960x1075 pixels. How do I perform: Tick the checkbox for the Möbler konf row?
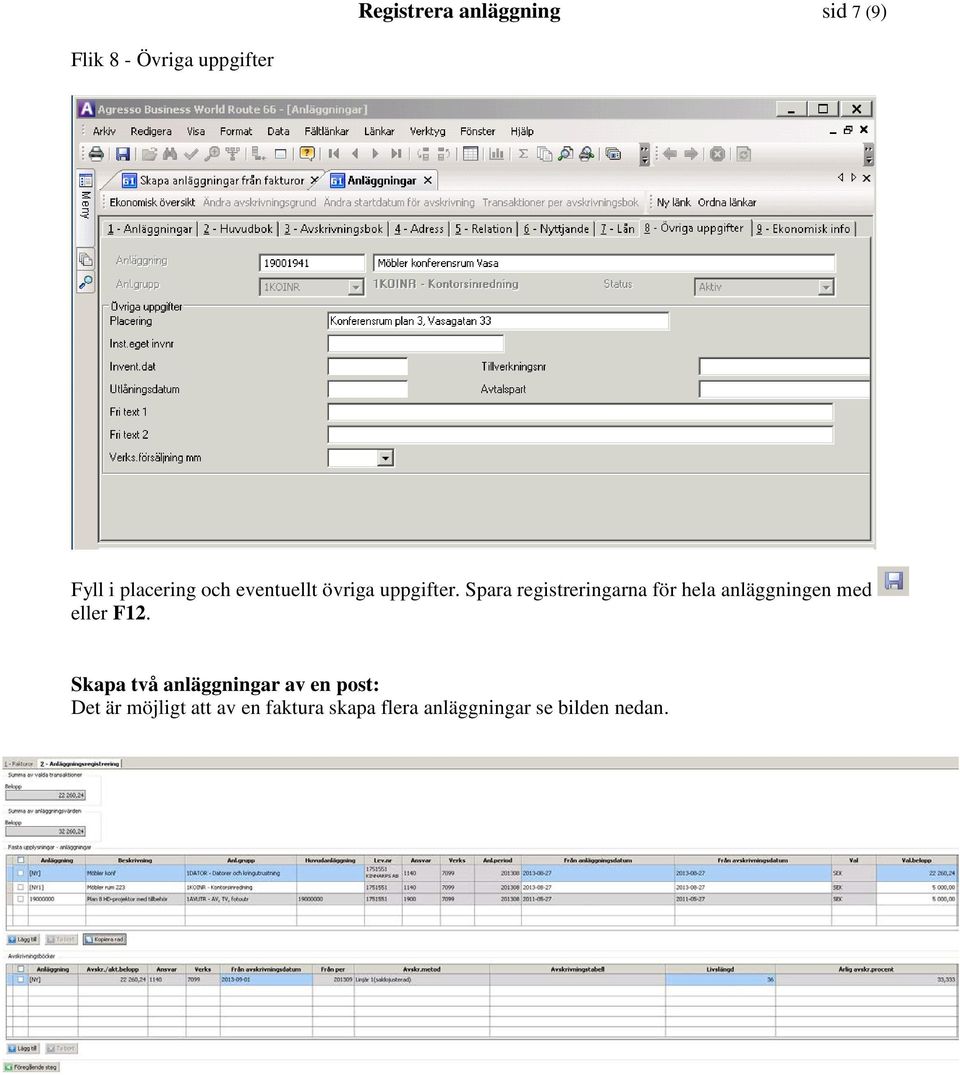pyautogui.click(x=21, y=873)
